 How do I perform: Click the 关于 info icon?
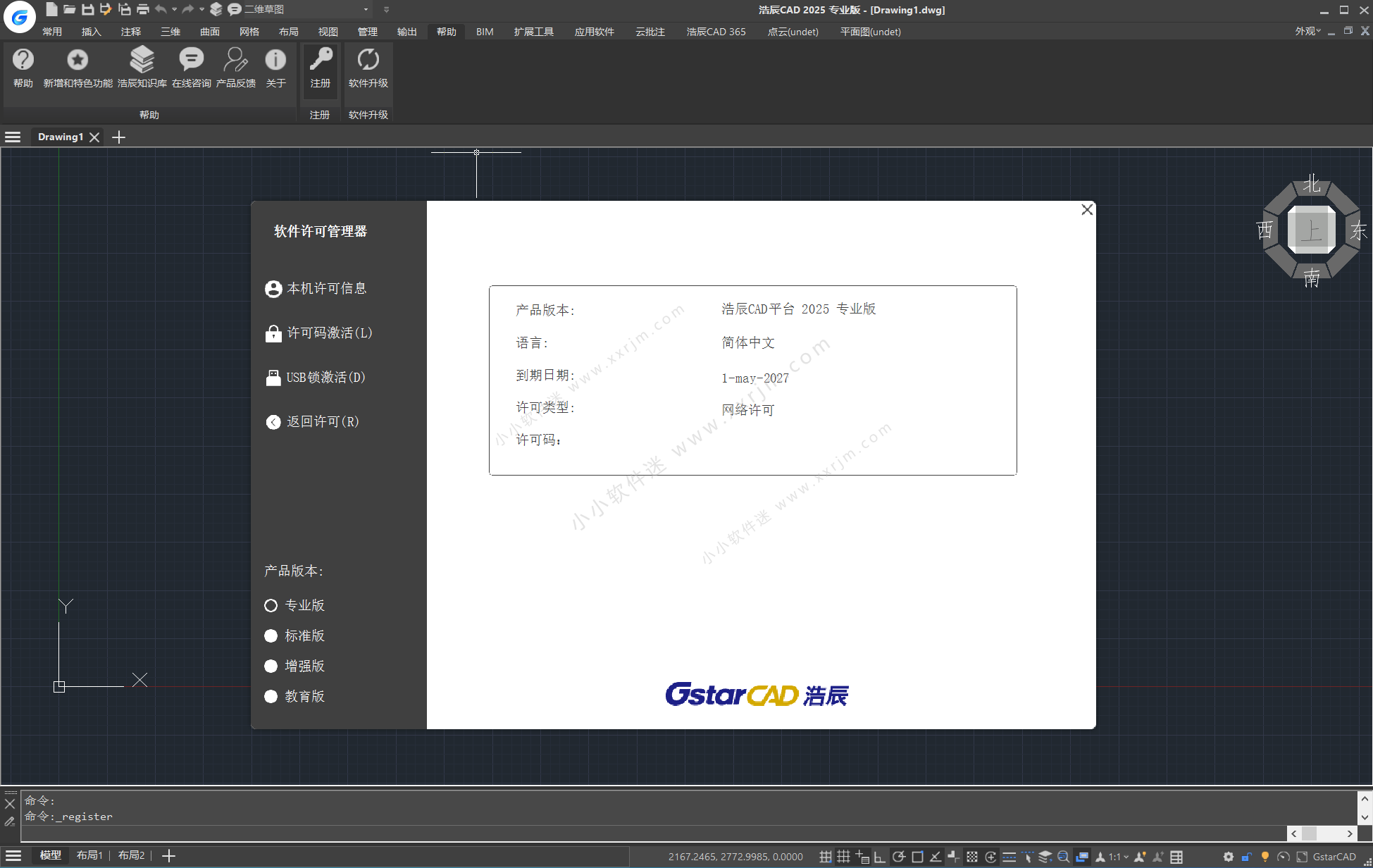click(x=275, y=68)
